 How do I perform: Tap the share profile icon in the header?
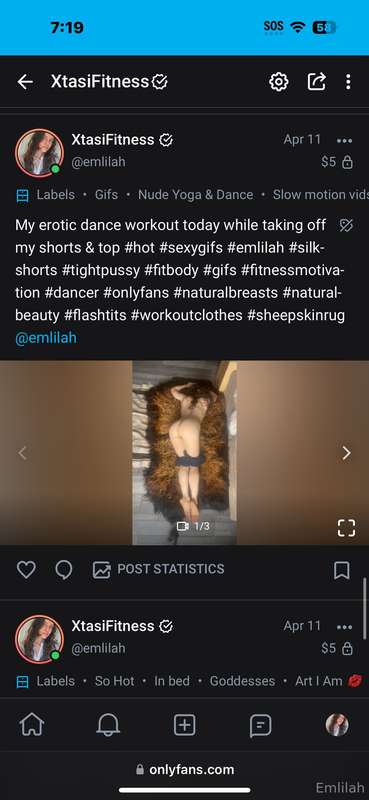pos(316,81)
